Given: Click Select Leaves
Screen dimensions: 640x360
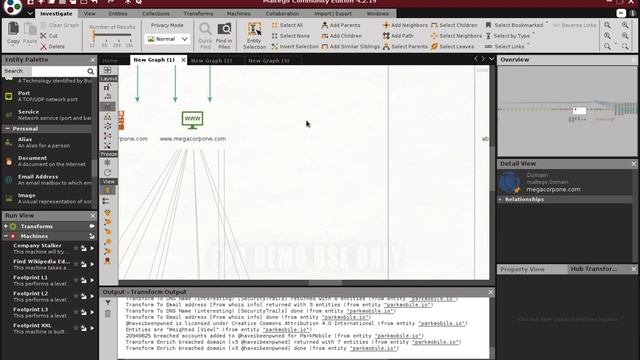Looking at the screenshot, I should (452, 47).
